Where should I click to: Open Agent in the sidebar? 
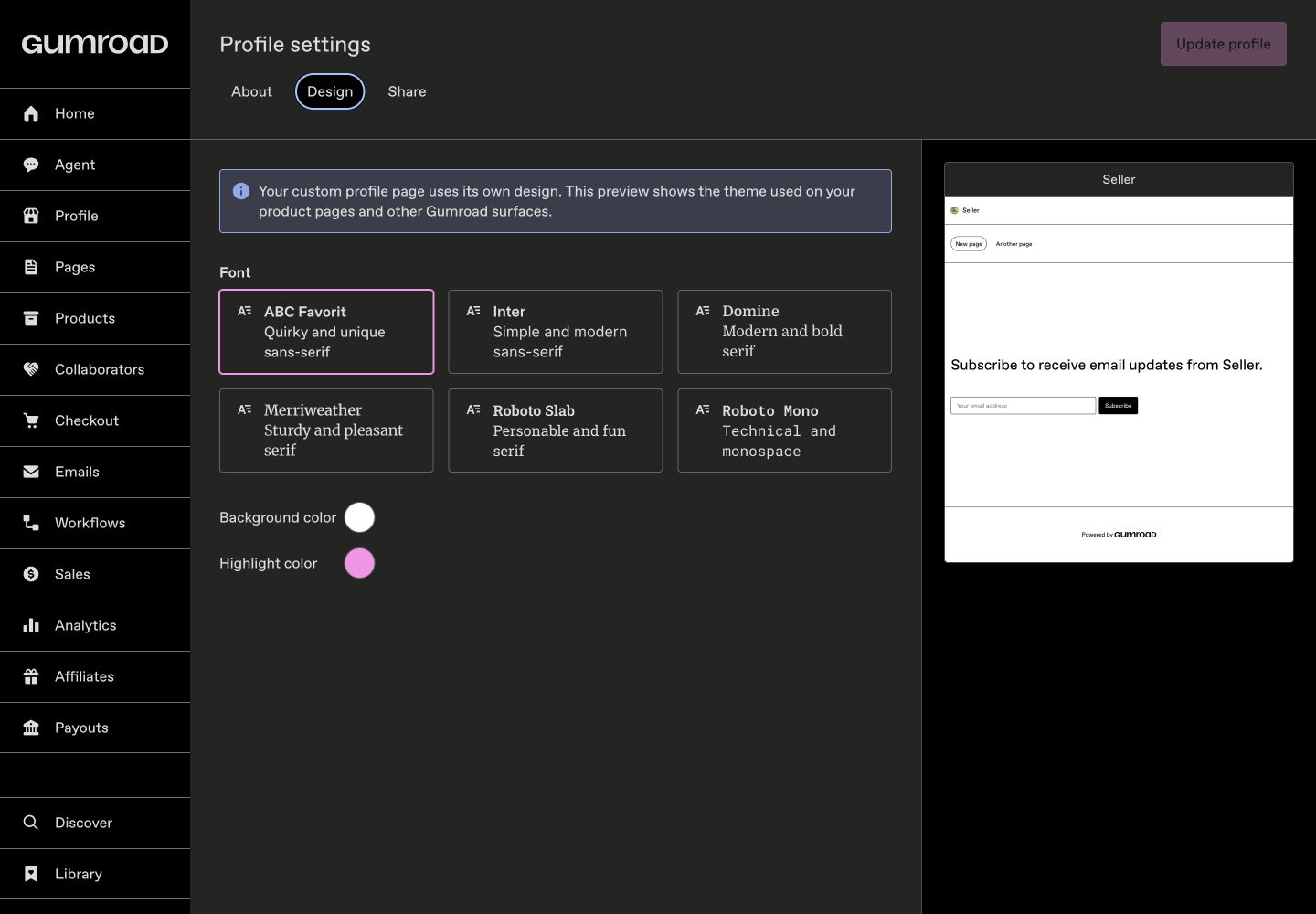tap(95, 165)
